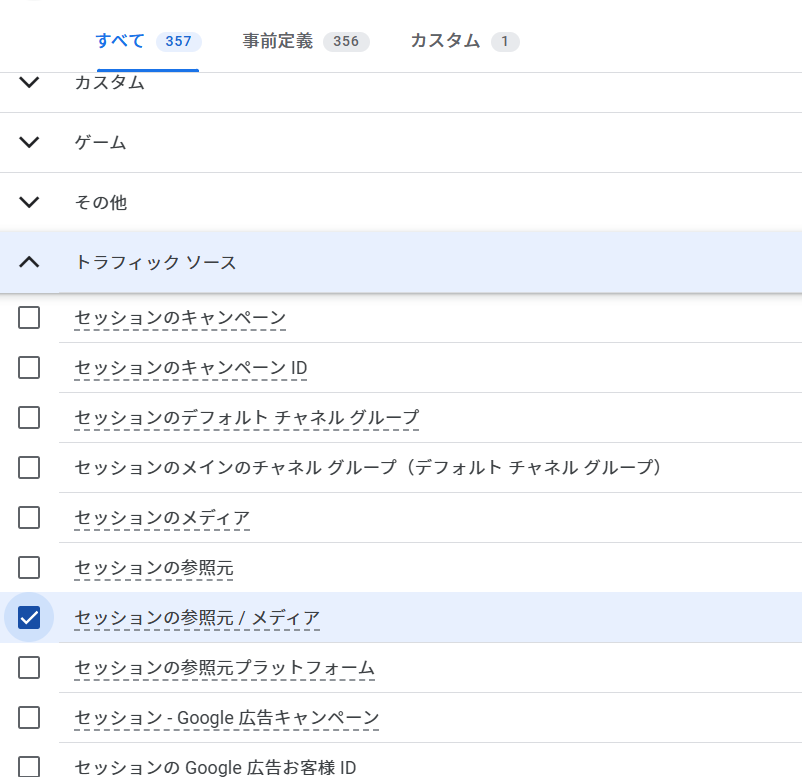The width and height of the screenshot is (802, 777).
Task: Enable セッションの参照元プラットフォーム checkbox
Action: coord(29,667)
